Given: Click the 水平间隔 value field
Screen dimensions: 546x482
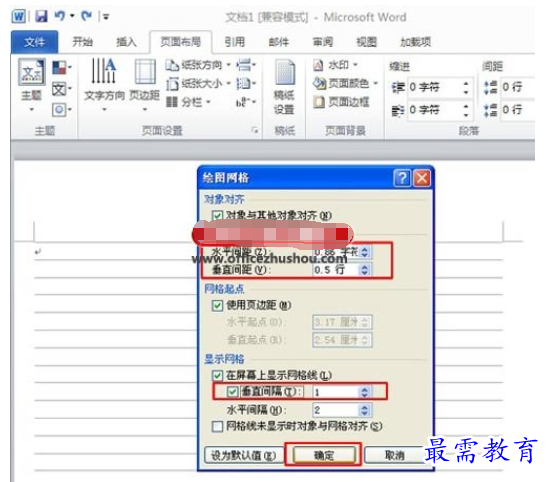Looking at the screenshot, I should [336, 410].
